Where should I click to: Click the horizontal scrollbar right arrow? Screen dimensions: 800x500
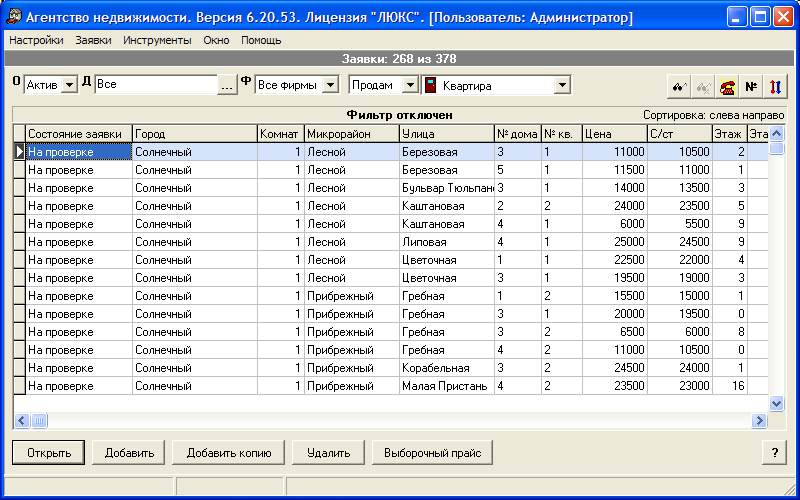click(759, 420)
